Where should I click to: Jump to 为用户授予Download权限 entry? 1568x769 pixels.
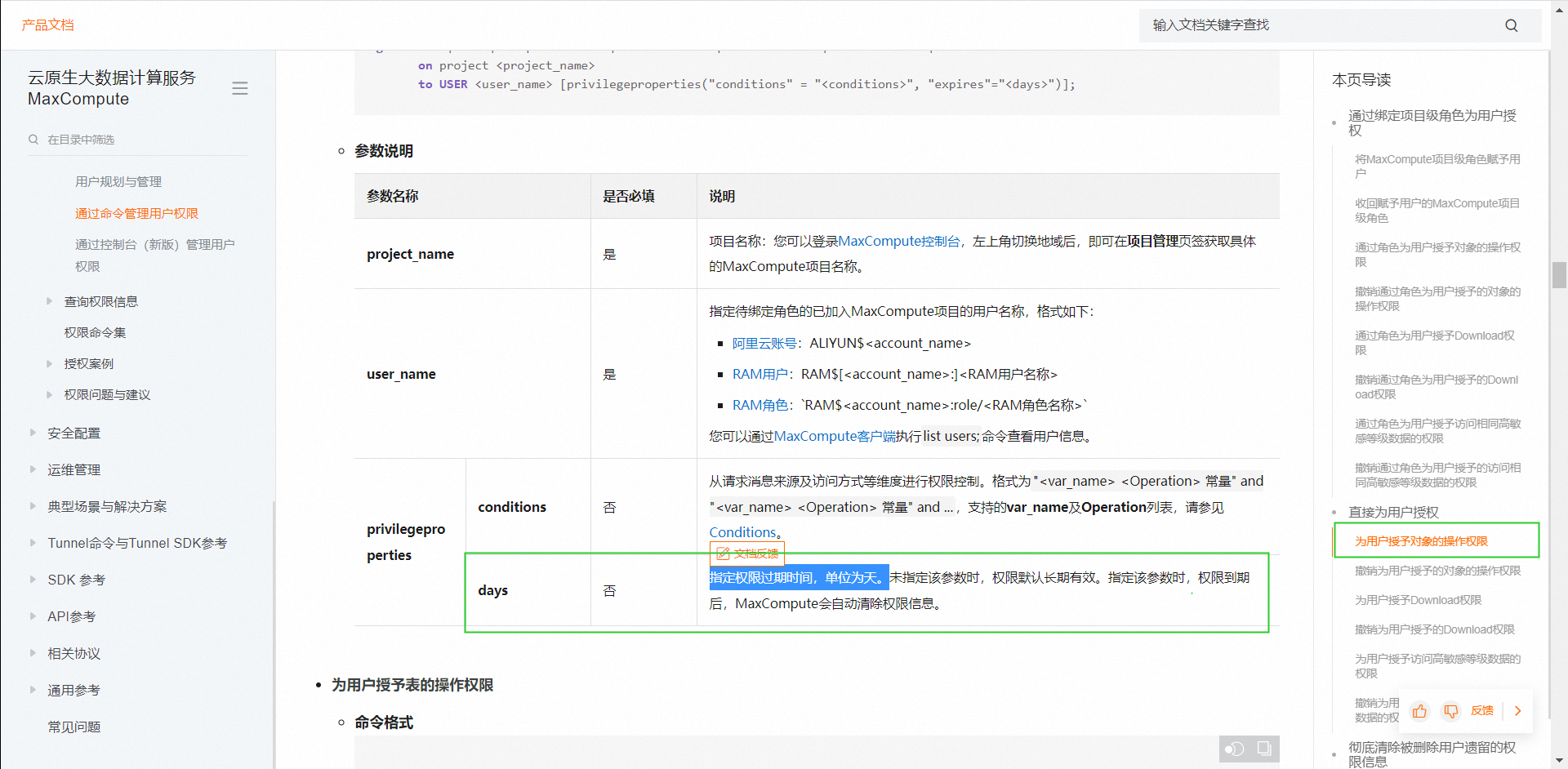[x=1418, y=600]
